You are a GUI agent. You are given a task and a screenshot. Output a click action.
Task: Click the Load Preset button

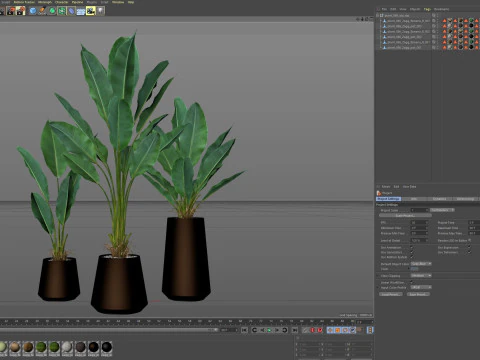(391, 294)
